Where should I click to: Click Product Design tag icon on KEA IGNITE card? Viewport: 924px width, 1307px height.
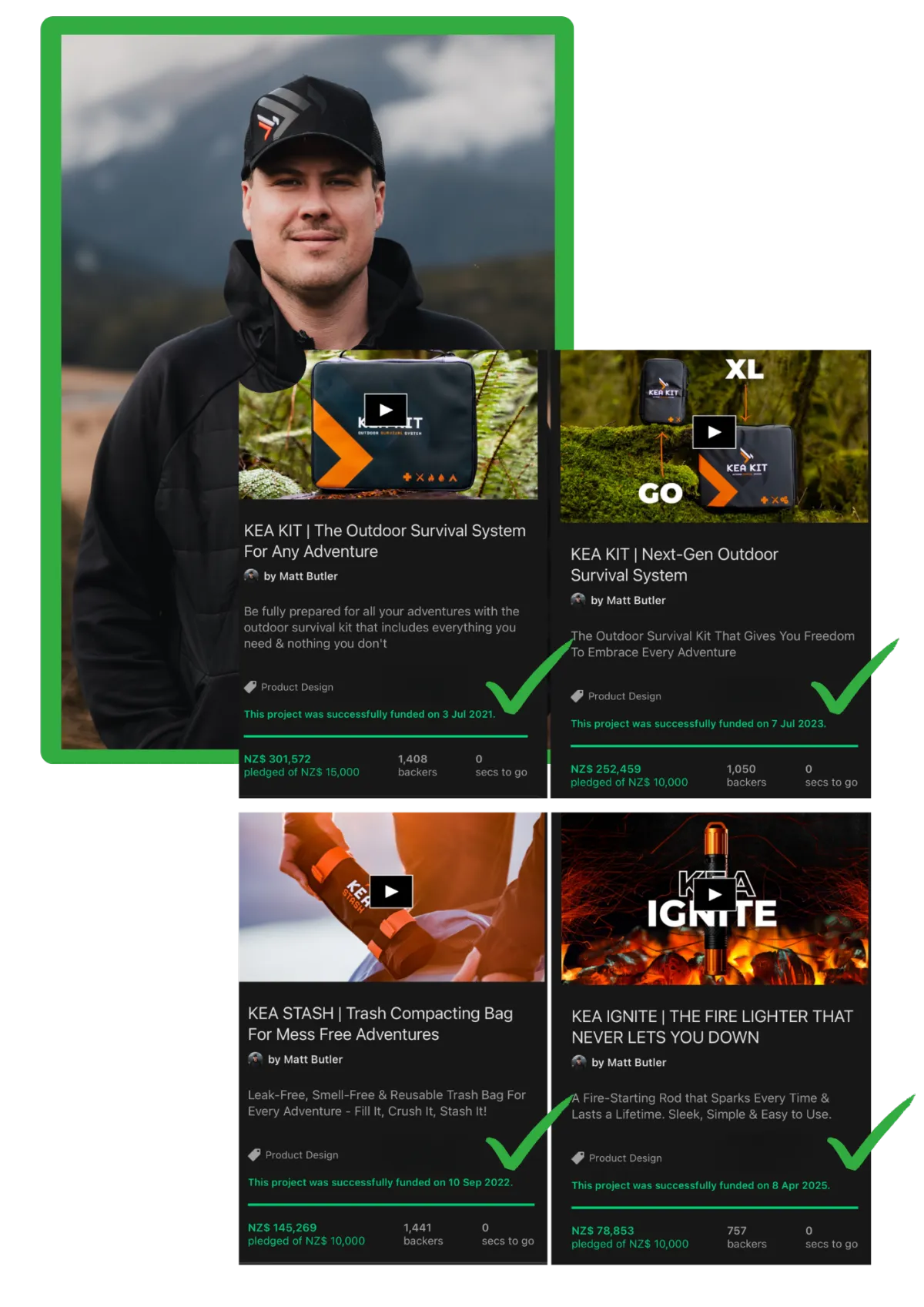click(x=577, y=1158)
